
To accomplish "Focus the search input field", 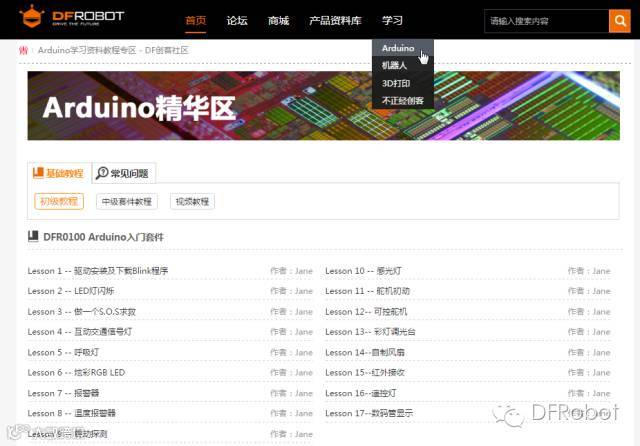I will (x=547, y=21).
